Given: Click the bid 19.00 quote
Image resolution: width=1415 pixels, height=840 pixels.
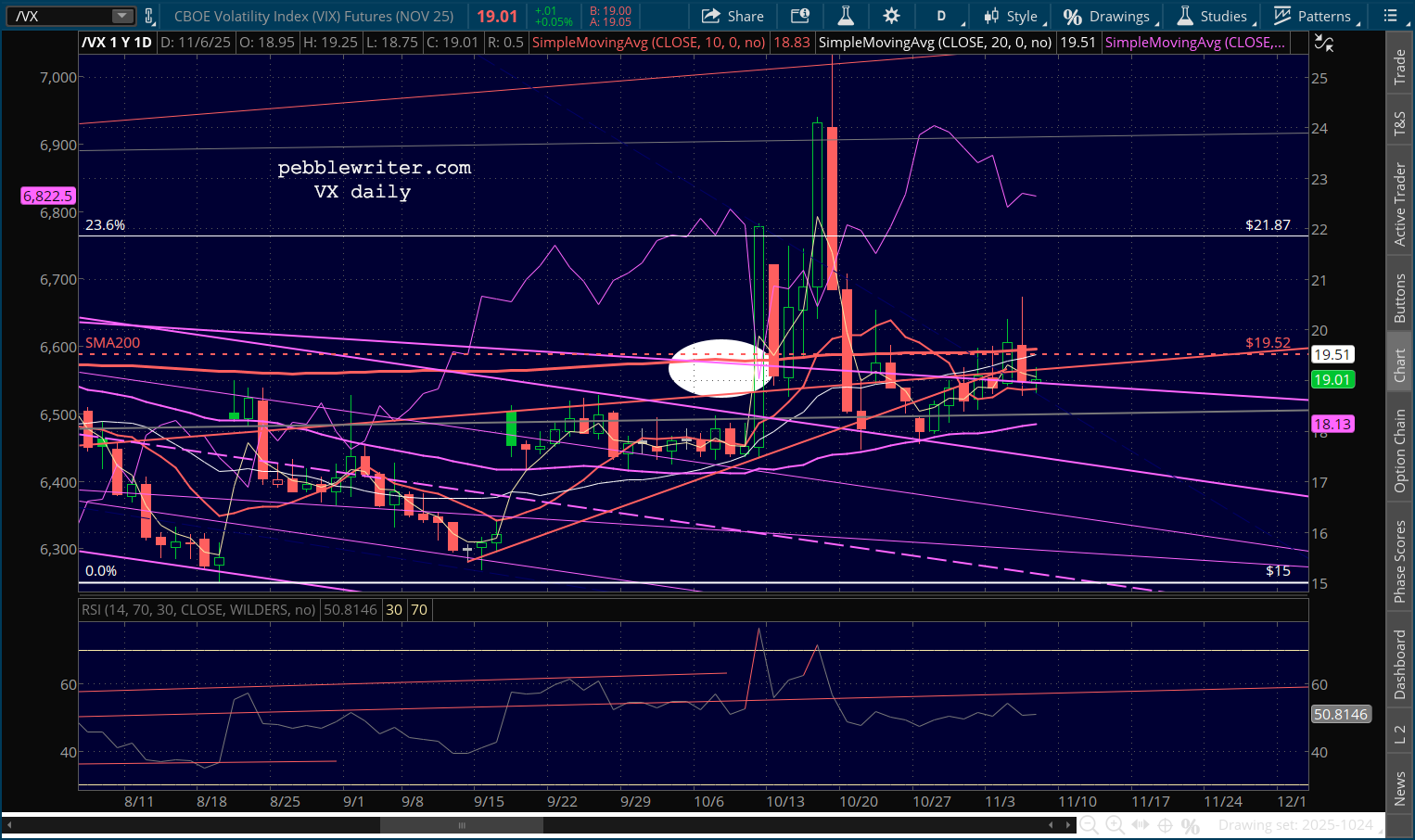Looking at the screenshot, I should point(610,11).
